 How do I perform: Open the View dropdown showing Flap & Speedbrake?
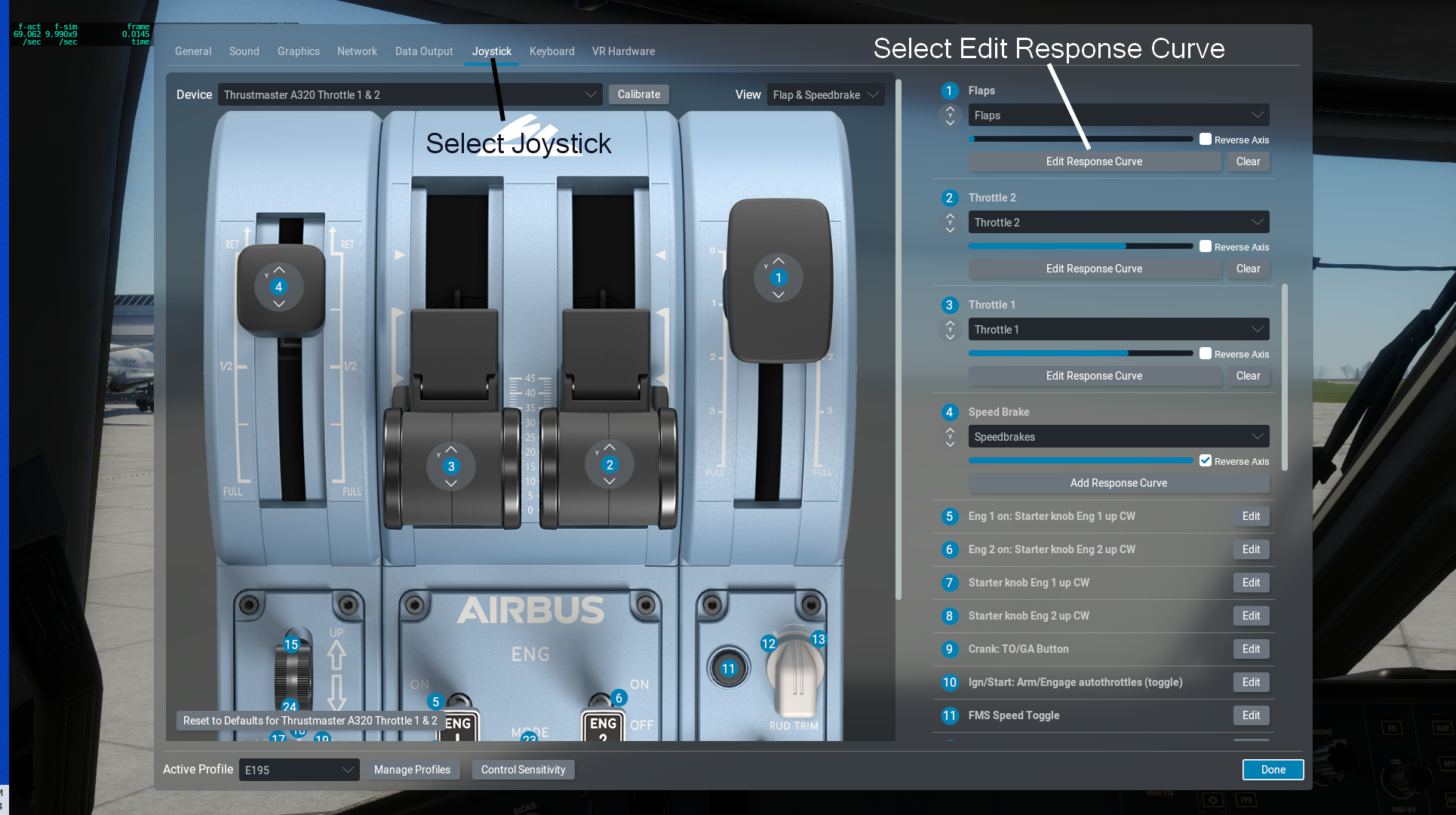[x=825, y=94]
